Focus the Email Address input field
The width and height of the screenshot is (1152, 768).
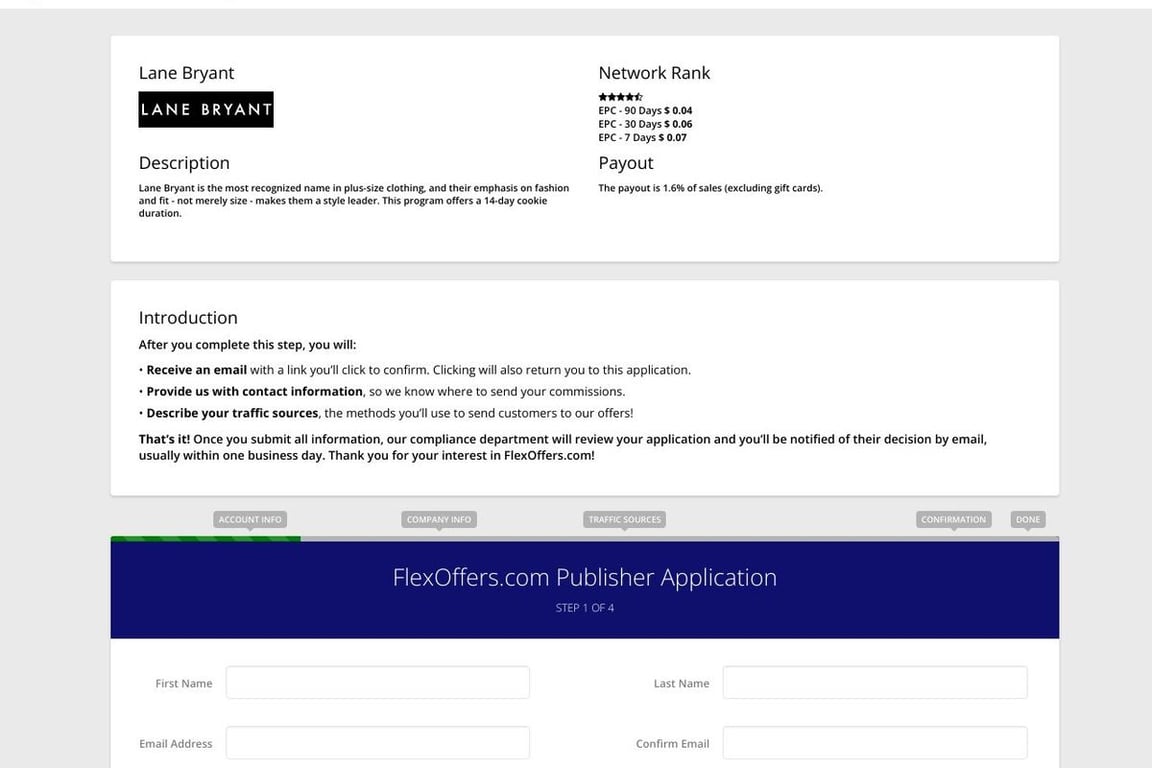(x=378, y=743)
